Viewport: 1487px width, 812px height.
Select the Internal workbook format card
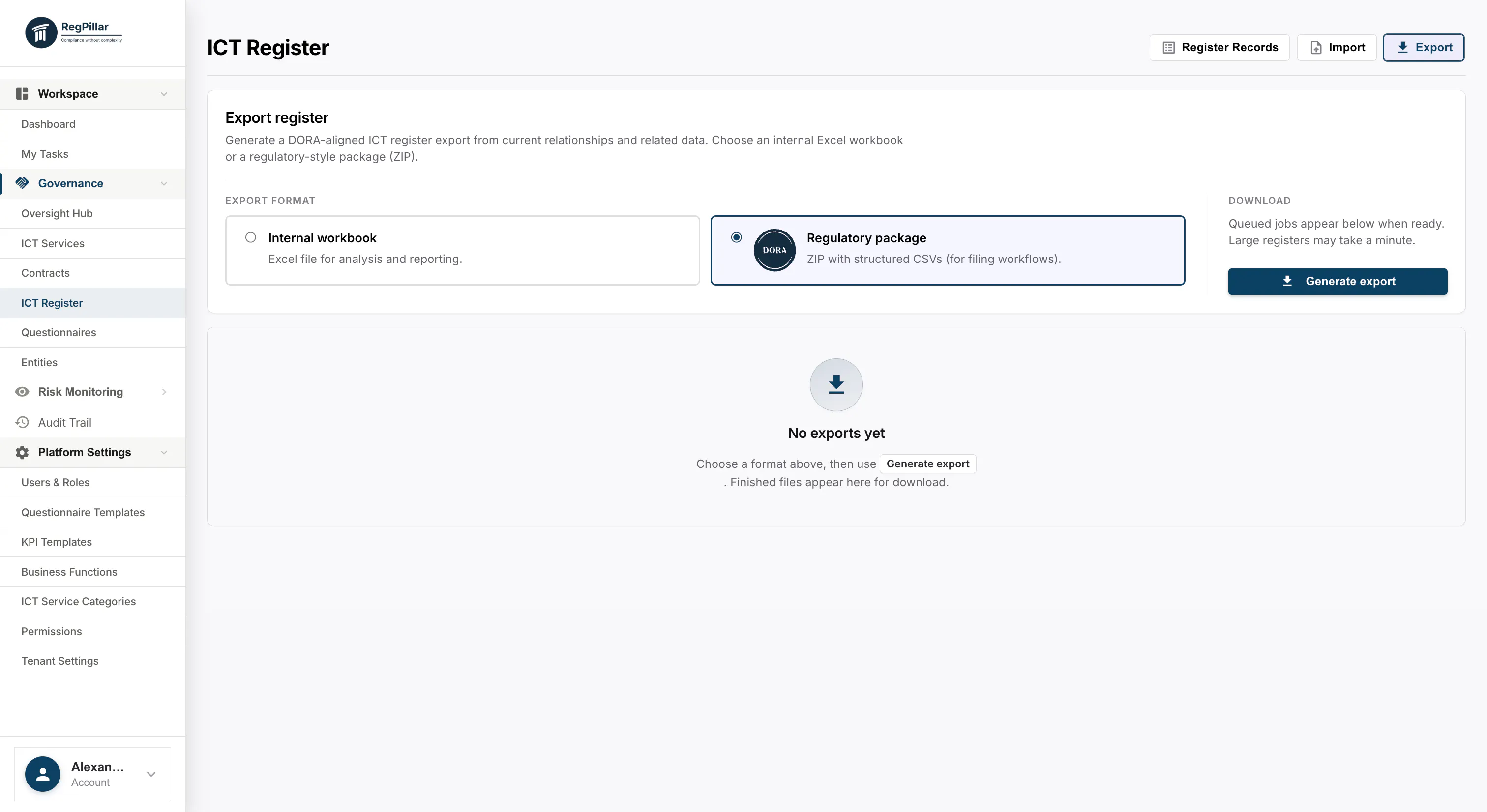point(462,250)
